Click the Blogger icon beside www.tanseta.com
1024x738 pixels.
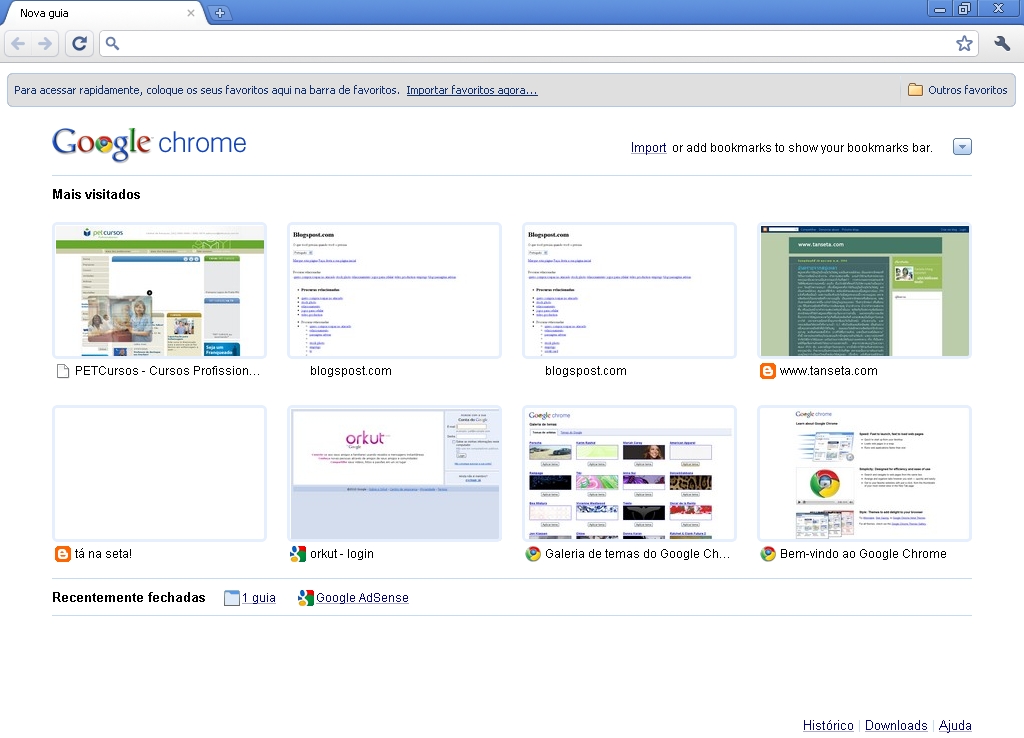768,371
